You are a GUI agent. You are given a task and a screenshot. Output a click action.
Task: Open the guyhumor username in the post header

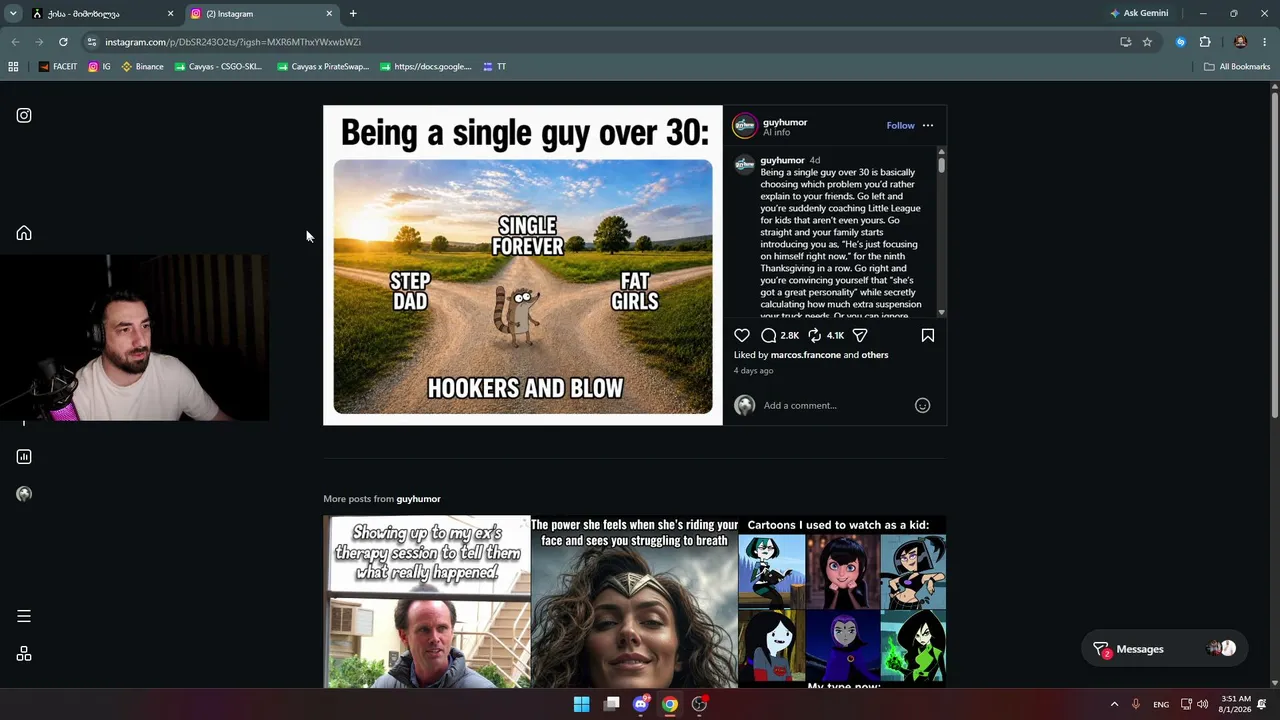(x=785, y=122)
